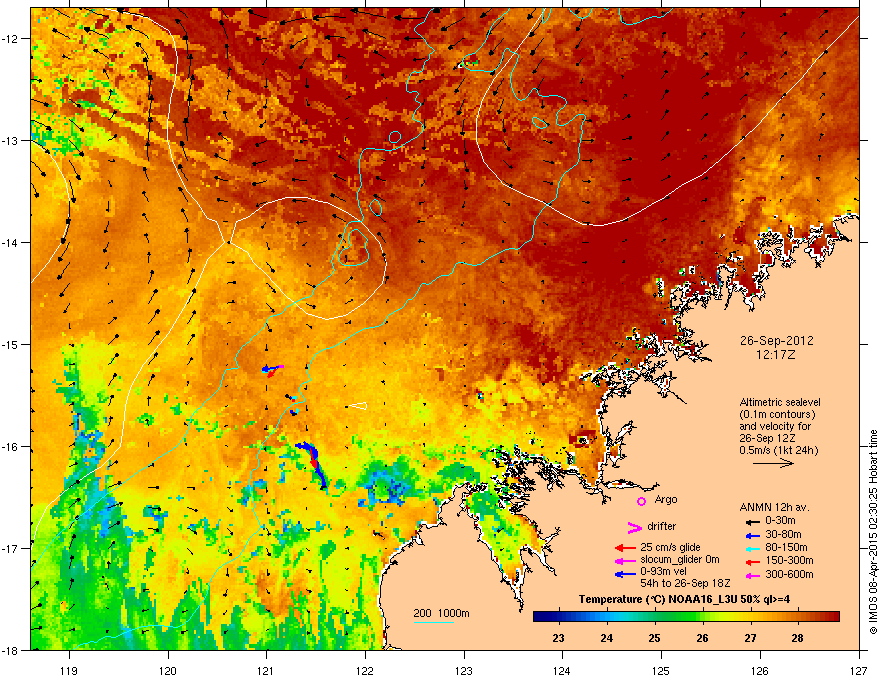The width and height of the screenshot is (880, 680).
Task: Click the small white closed contour near 122, -15.6
Action: (x=357, y=406)
